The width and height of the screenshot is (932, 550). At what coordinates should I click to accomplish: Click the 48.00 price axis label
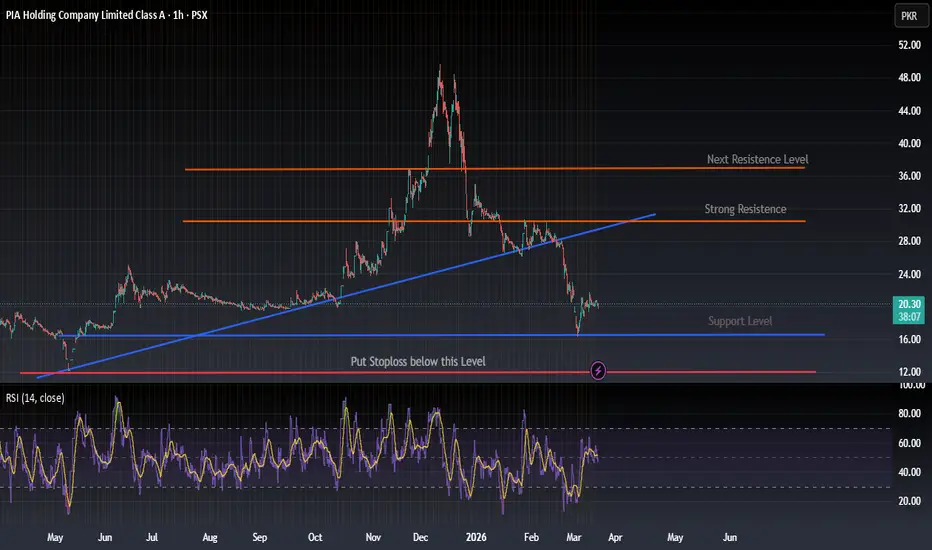coord(909,78)
